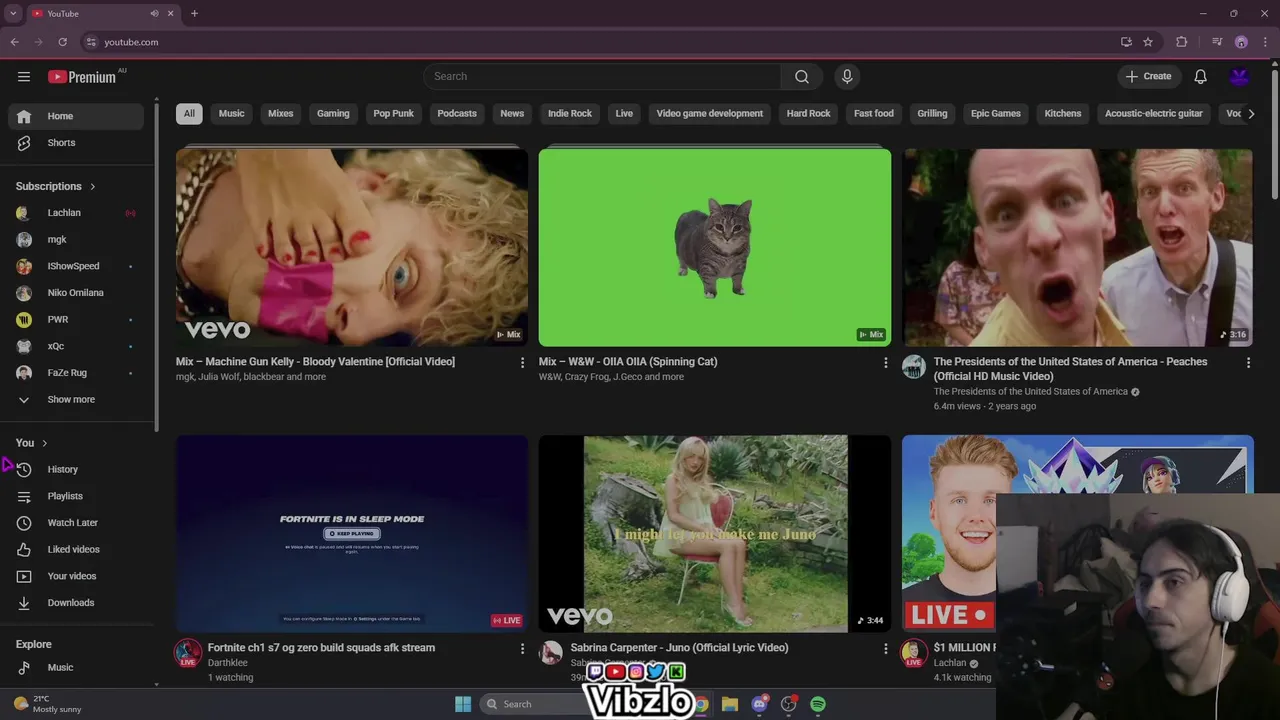1280x720 pixels.
Task: Select the Grilling chip
Action: point(932,113)
